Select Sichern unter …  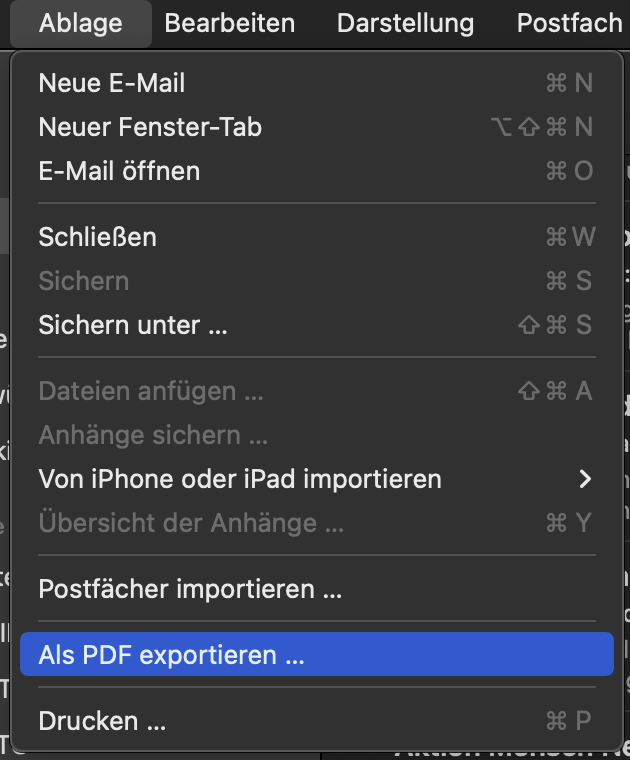[x=133, y=325]
